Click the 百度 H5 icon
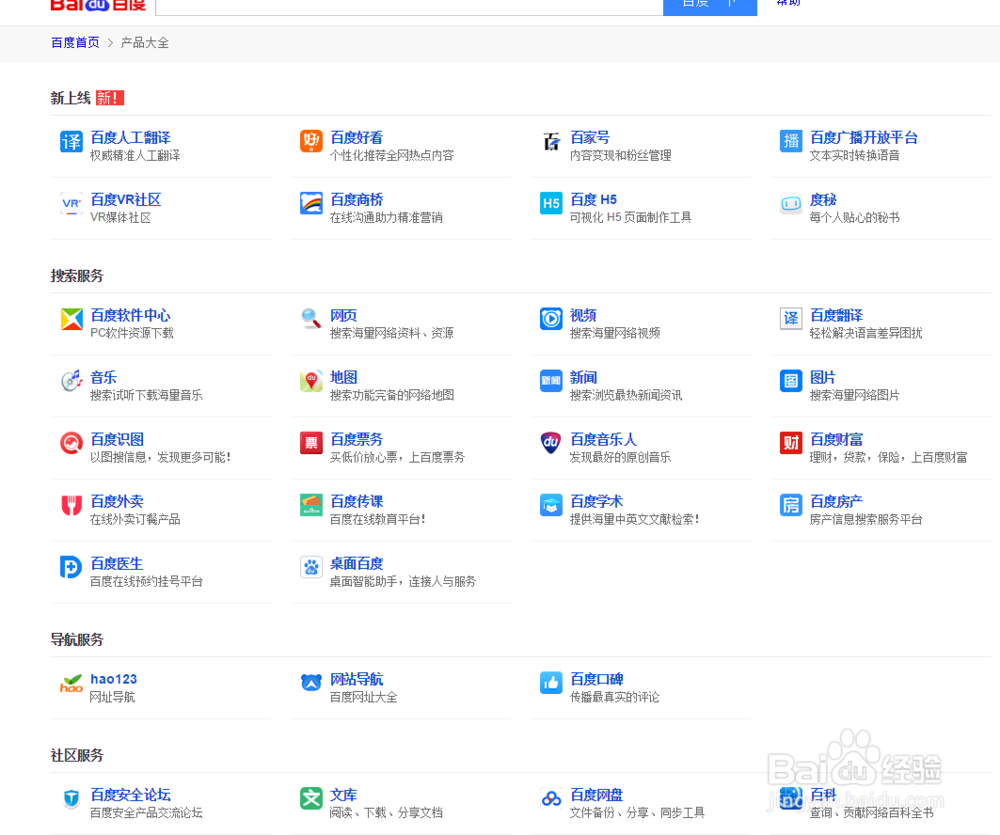The height and width of the screenshot is (835, 1000). pos(551,203)
